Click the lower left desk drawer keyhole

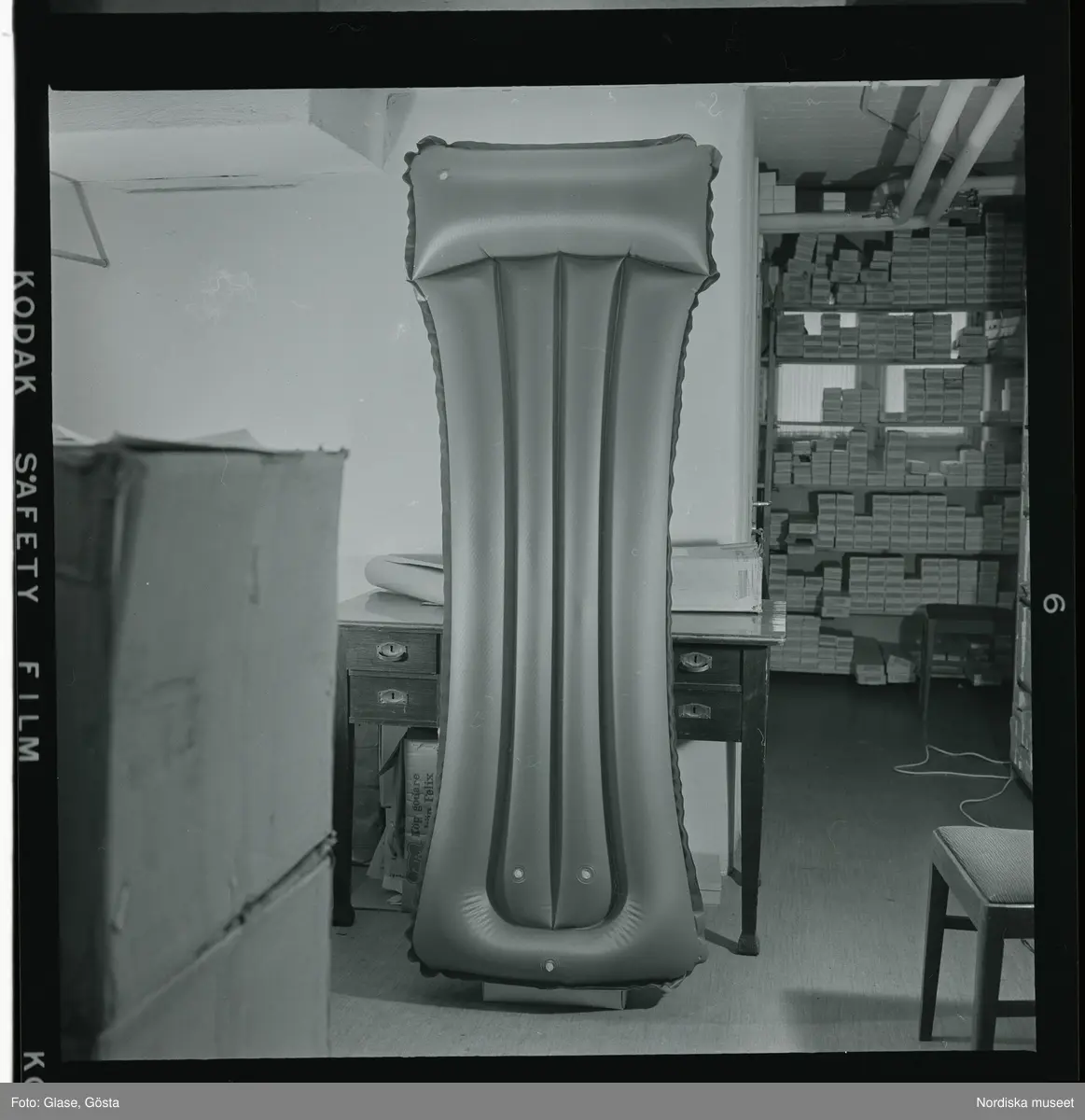(x=392, y=696)
